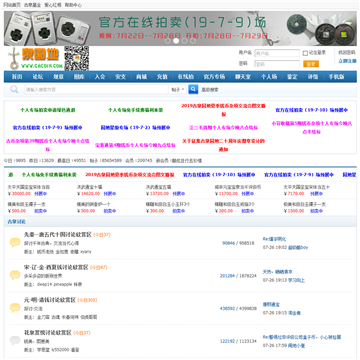The height and width of the screenshot is (360, 360).
Task: Open 个人场 in the navigation bar
Action: (x=268, y=77)
